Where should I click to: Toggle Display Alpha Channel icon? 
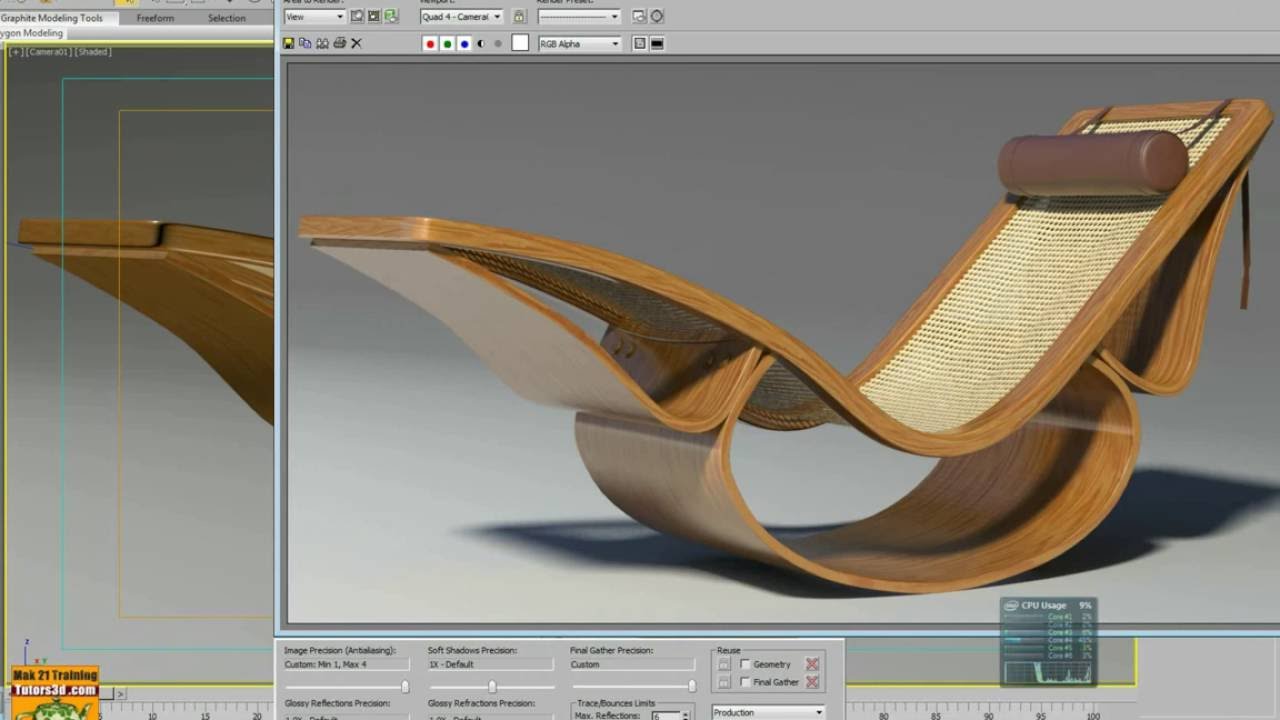pos(481,44)
